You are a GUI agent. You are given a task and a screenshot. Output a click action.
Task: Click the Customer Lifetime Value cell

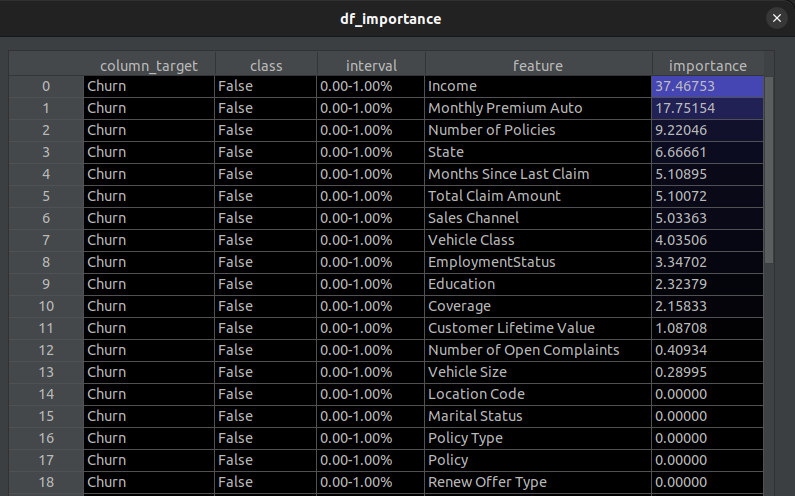(538, 328)
